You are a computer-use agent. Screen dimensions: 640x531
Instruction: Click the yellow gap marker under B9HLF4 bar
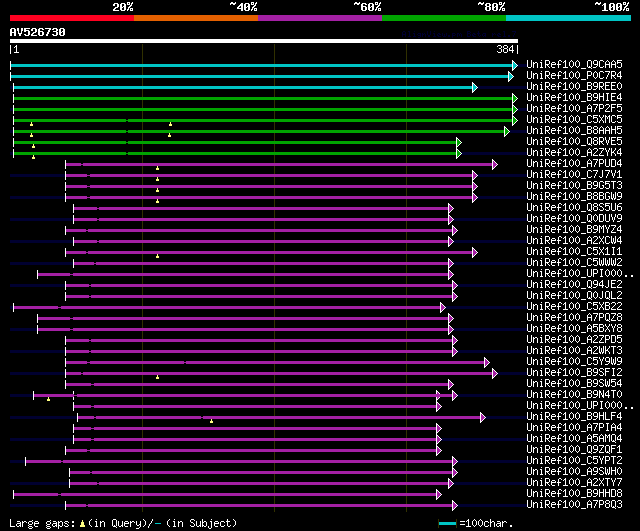coord(211,421)
